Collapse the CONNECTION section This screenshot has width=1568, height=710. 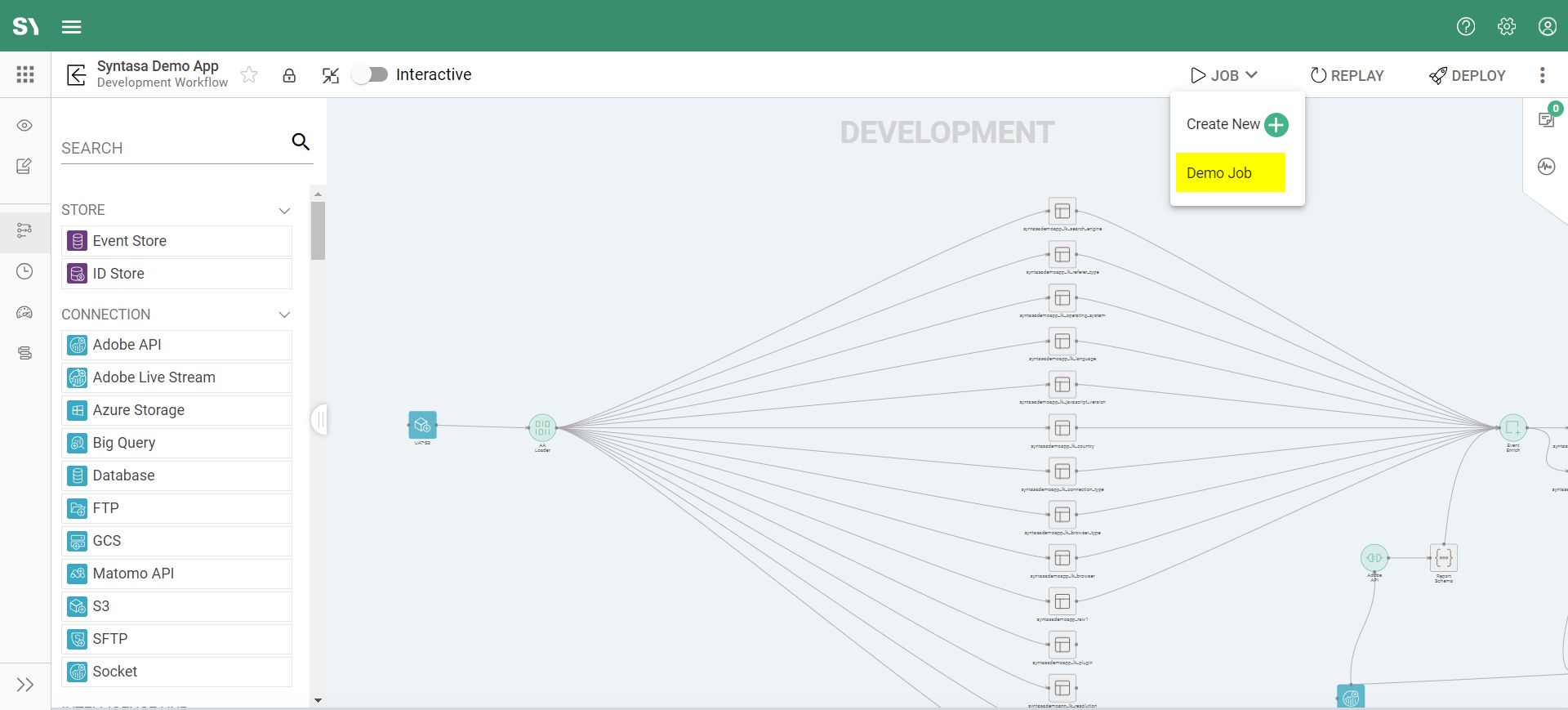tap(284, 315)
